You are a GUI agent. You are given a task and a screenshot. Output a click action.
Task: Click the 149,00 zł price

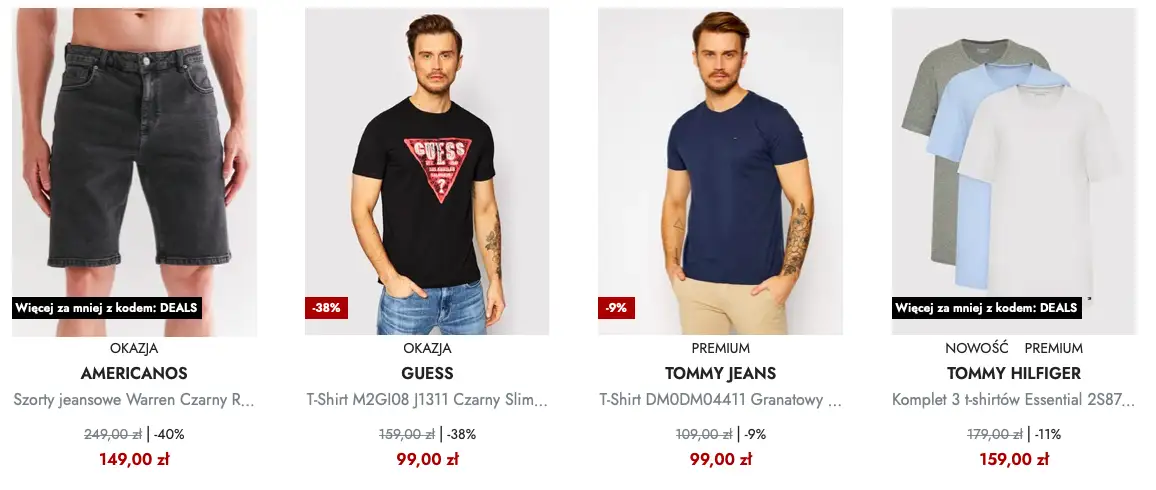[134, 460]
